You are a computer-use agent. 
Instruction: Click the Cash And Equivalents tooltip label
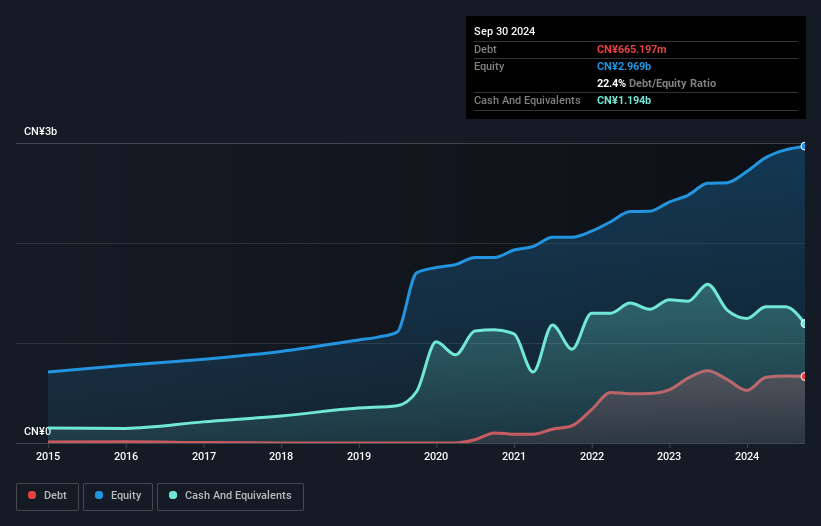(x=527, y=100)
